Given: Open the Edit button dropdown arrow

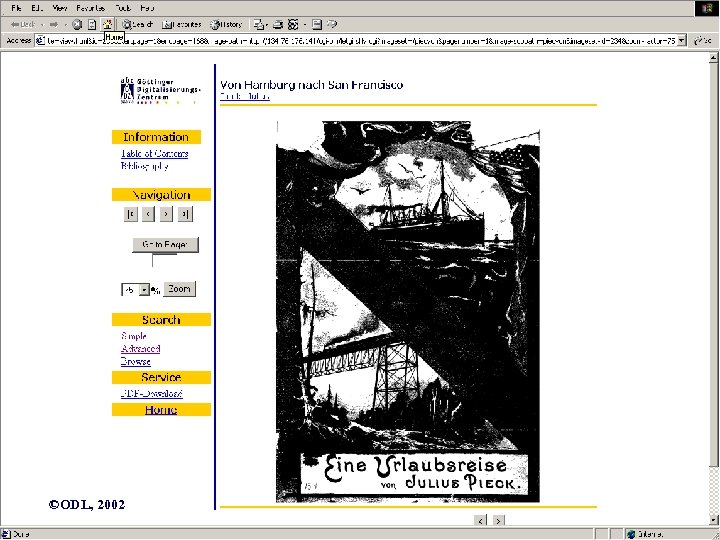Looking at the screenshot, I should pos(304,24).
